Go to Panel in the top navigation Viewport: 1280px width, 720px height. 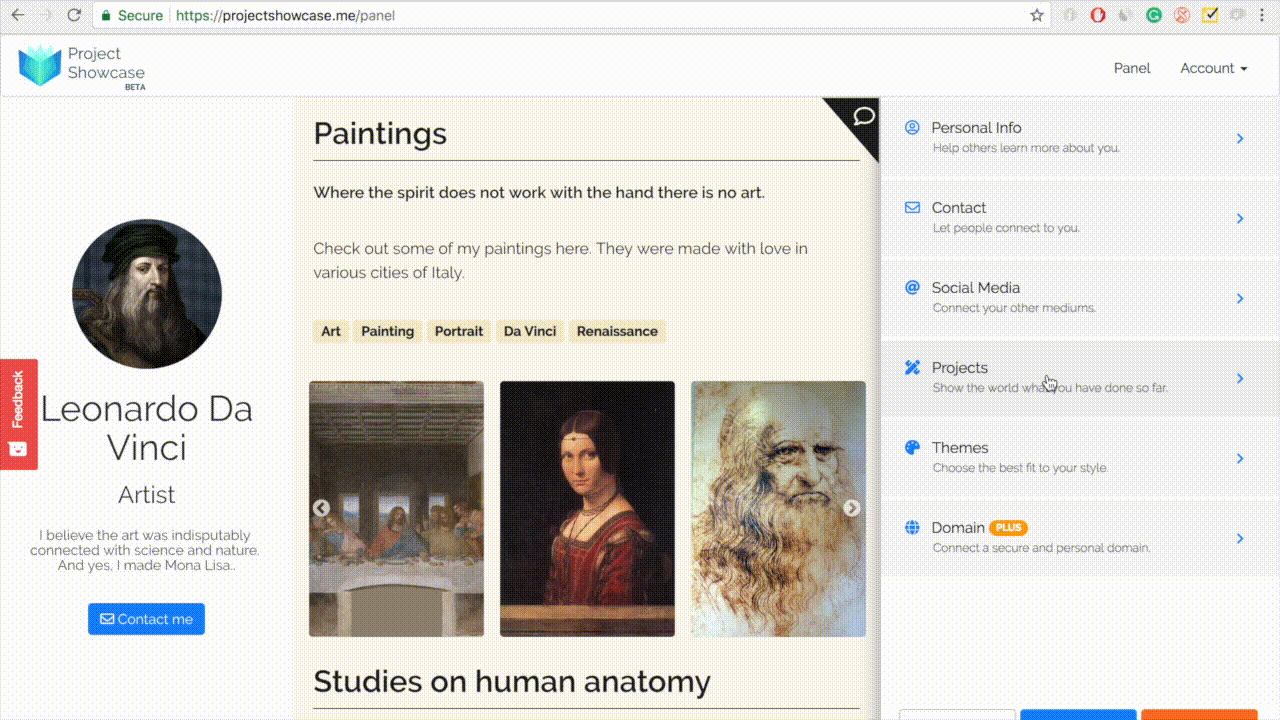point(1132,68)
